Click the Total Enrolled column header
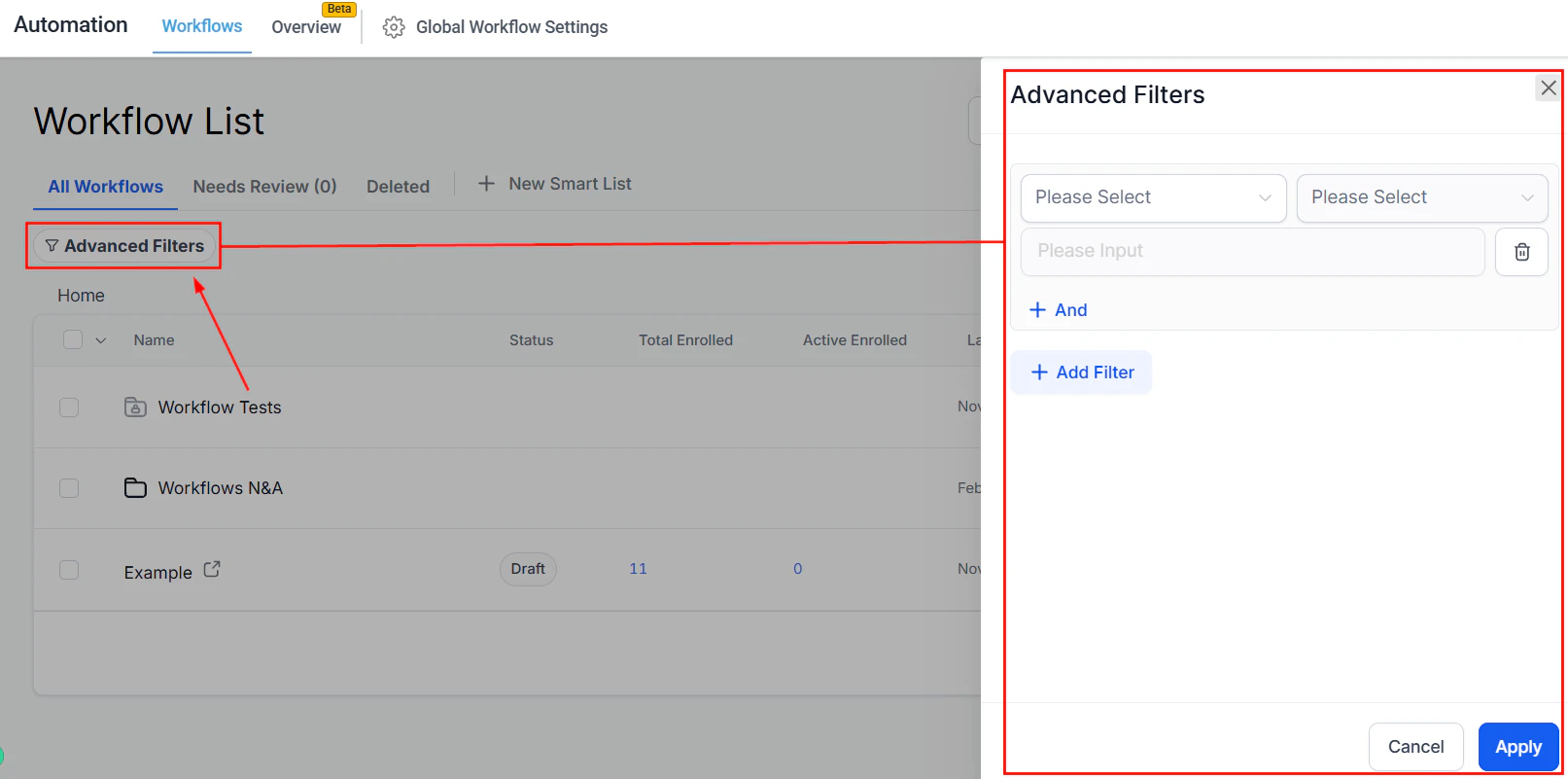Screen dimensions: 1568x779 (x=685, y=340)
